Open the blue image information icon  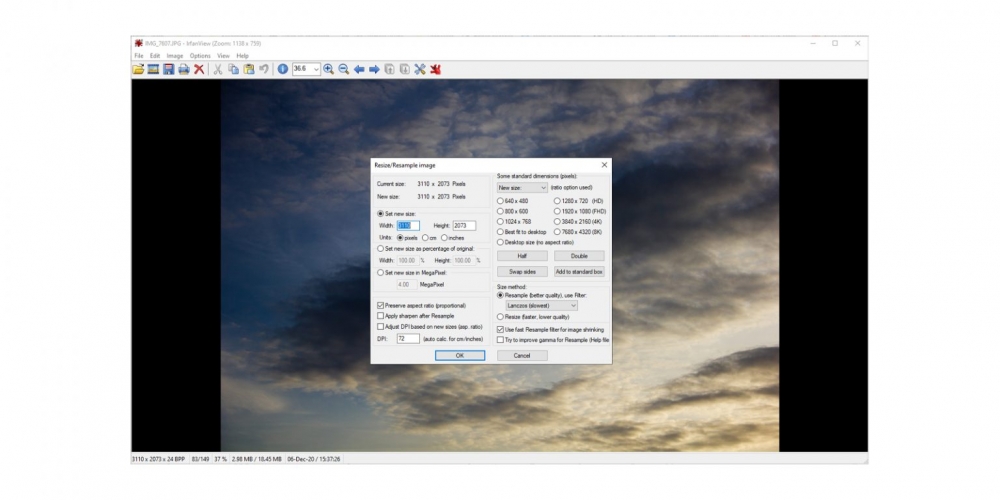[x=283, y=69]
